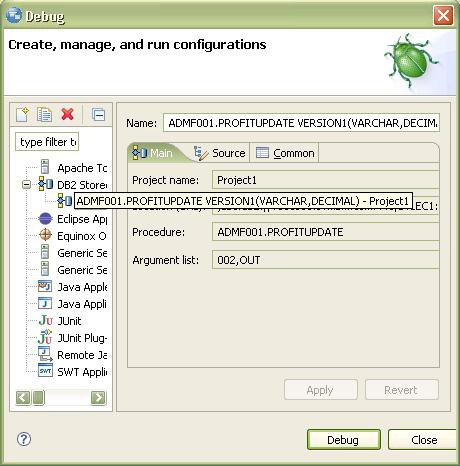Click the horizontal scrollbar thumb
This screenshot has width=460, height=466.
pyautogui.click(x=39, y=397)
